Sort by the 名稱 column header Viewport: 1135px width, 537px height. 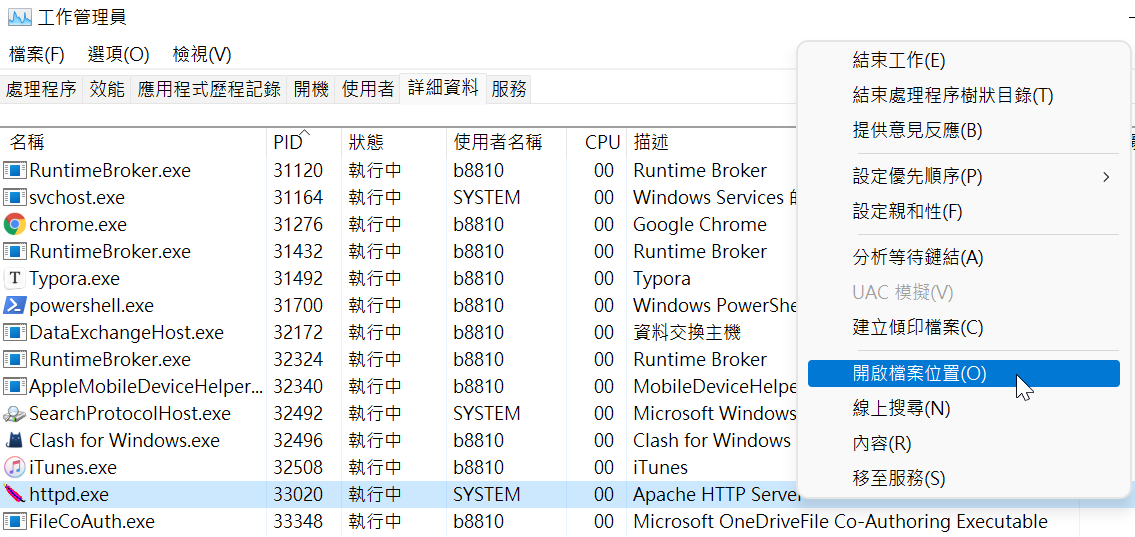click(134, 143)
